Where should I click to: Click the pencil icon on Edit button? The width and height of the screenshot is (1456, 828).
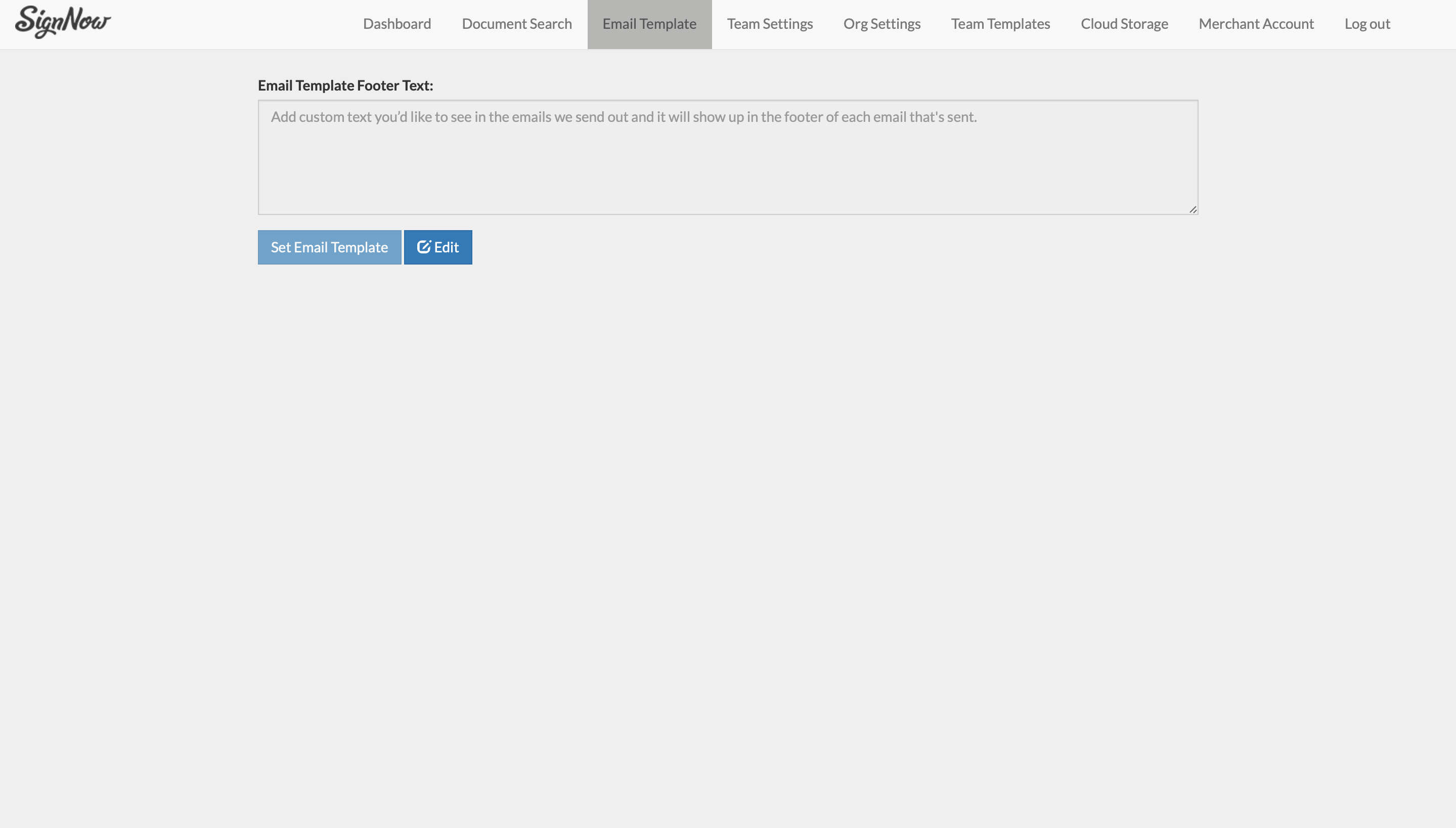pos(424,247)
